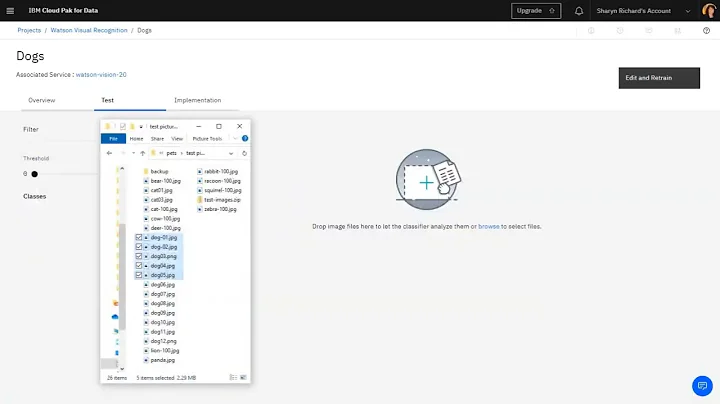The image size is (720, 404).
Task: Click the Explorer title bar folder icon
Action: point(107,126)
